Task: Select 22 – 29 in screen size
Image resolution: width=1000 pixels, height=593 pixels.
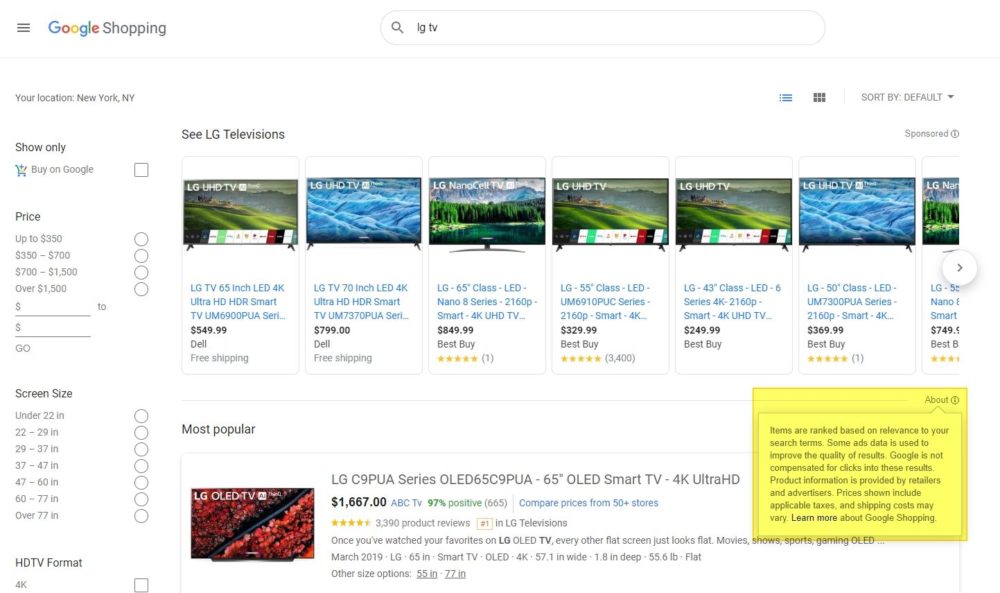Action: pos(142,432)
